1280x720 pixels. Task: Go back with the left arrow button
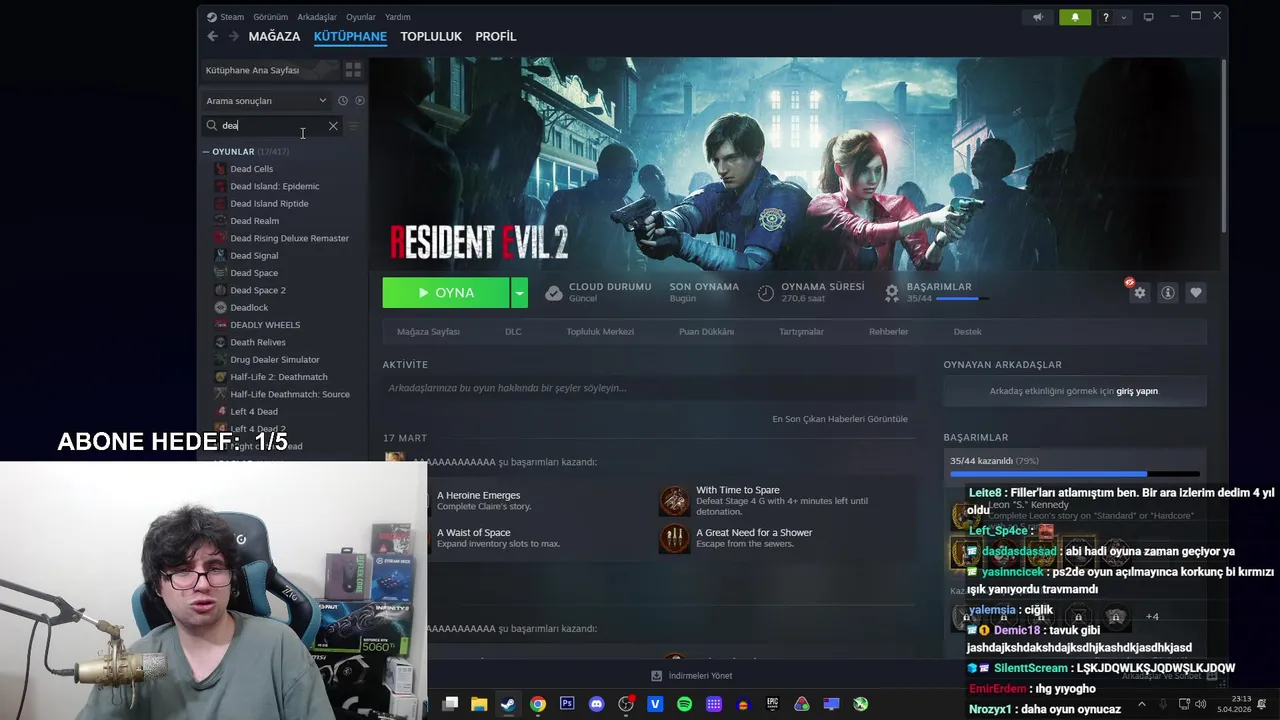click(212, 36)
